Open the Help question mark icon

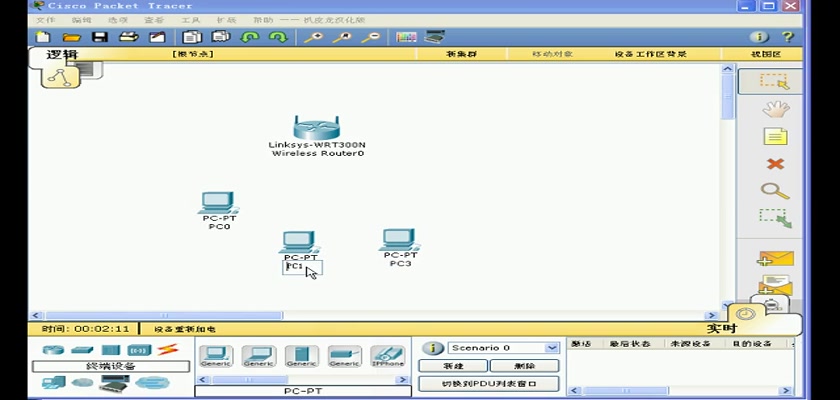(787, 37)
